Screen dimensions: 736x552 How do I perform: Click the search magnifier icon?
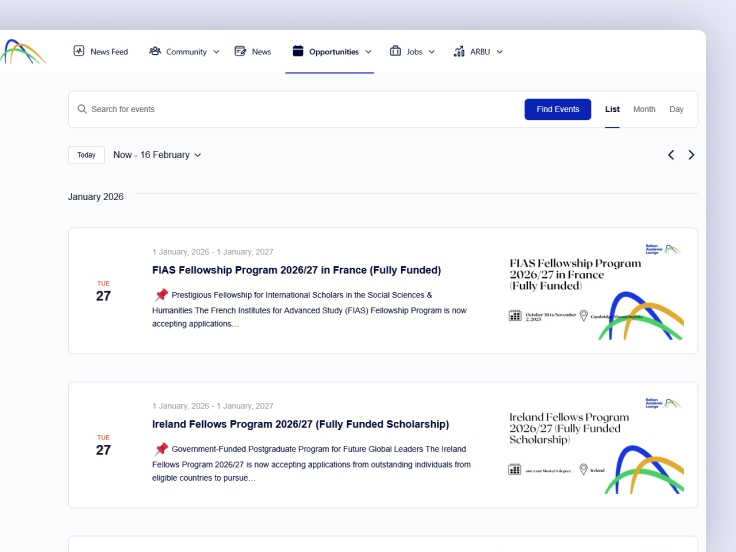click(82, 109)
